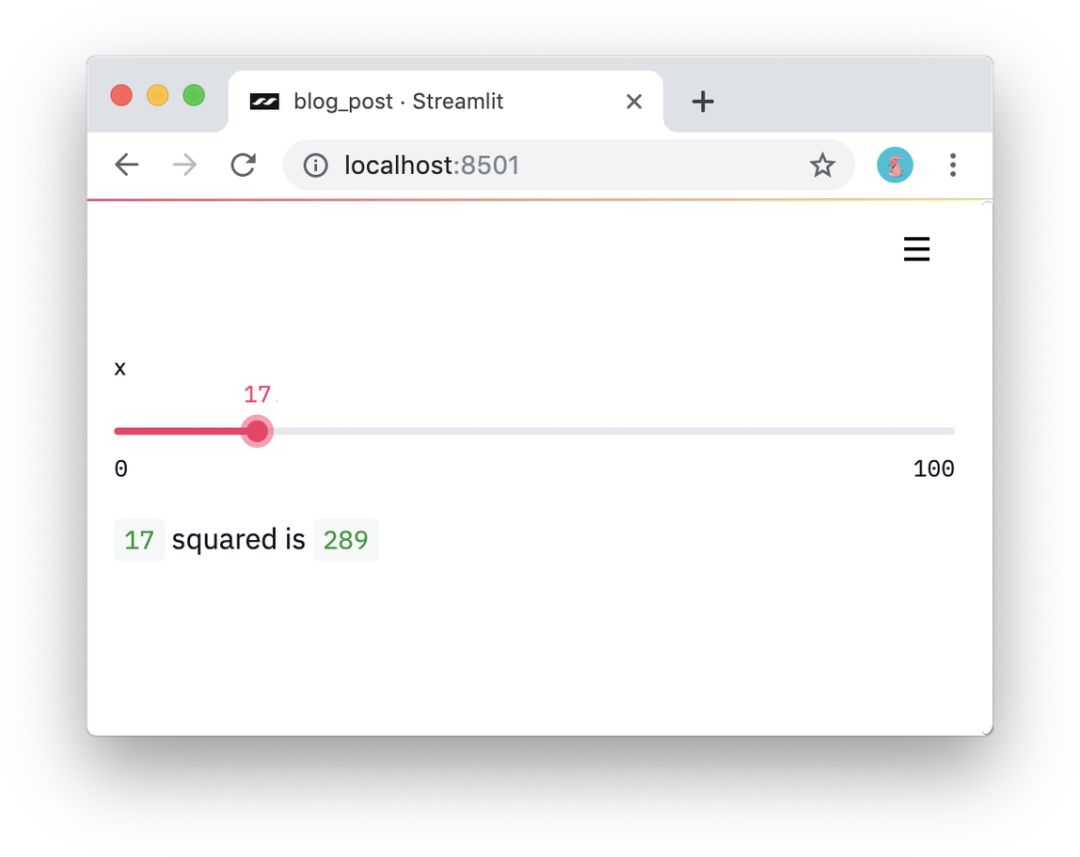Minimize the window with the yellow button

[x=158, y=95]
